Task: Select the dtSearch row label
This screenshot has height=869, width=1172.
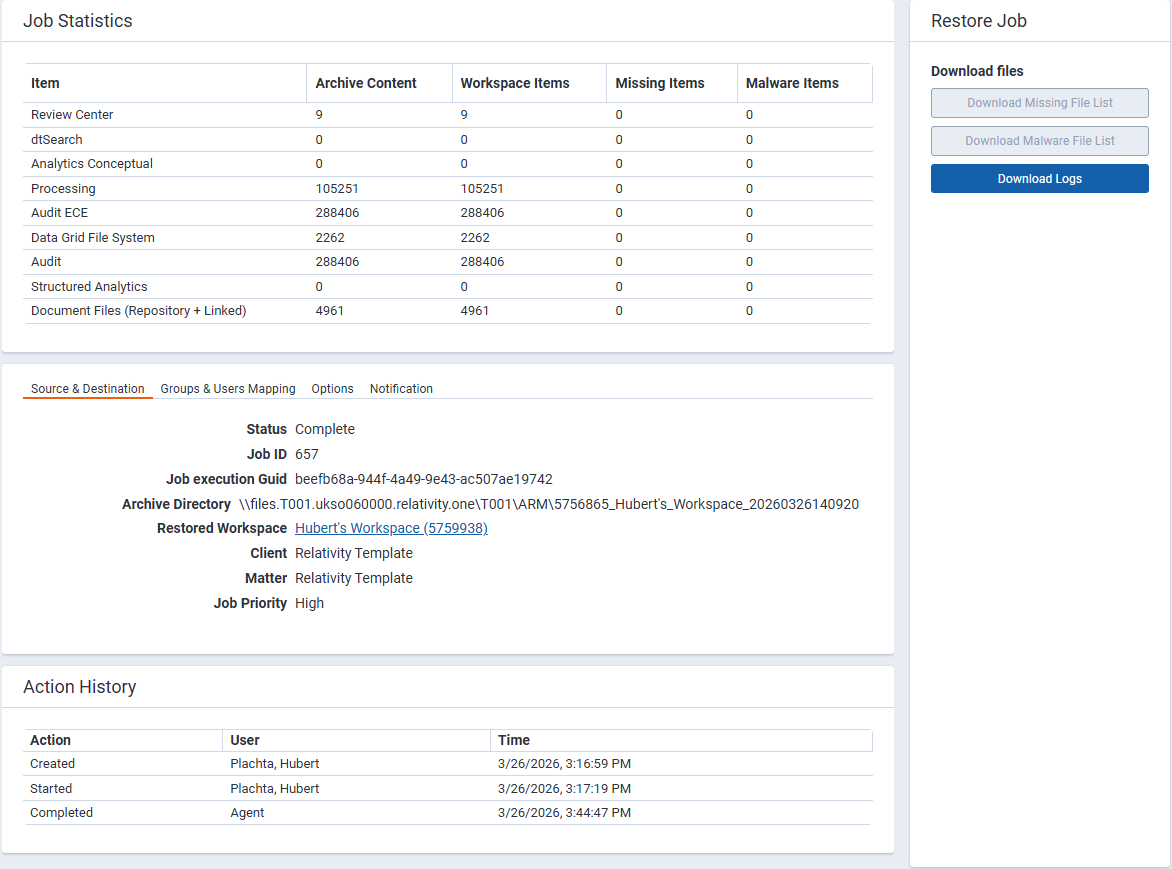Action: (x=57, y=140)
